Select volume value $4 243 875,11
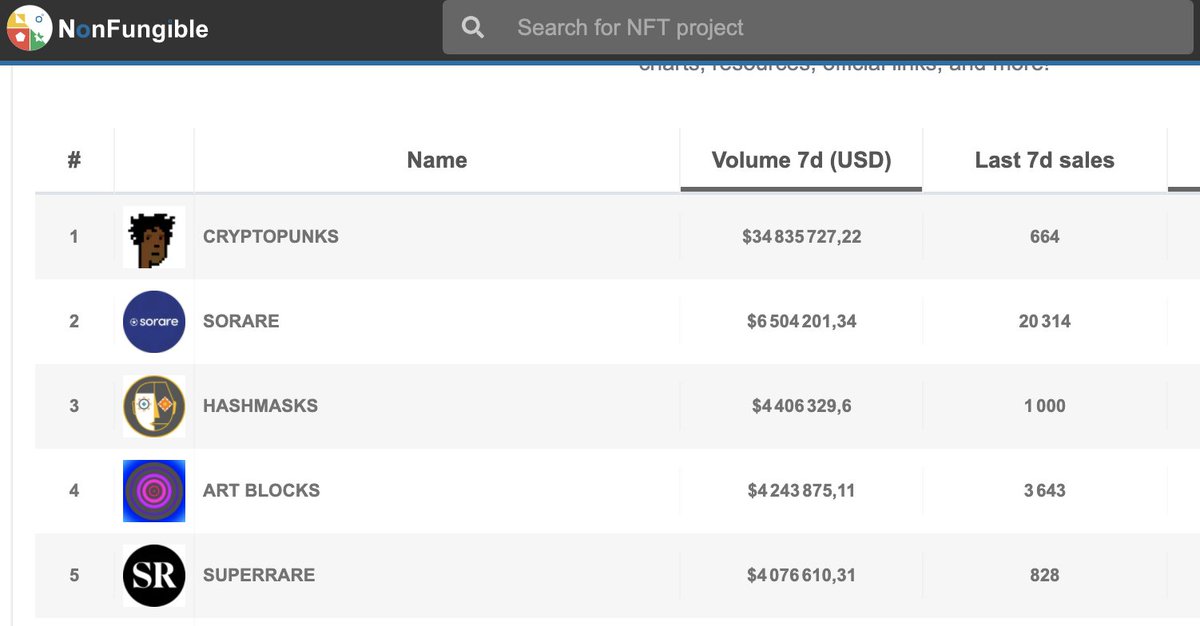 tap(801, 490)
